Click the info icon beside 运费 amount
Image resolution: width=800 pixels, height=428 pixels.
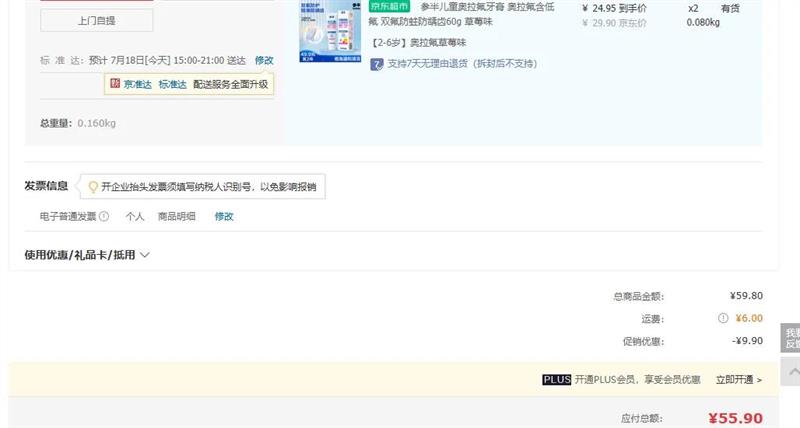[723, 318]
